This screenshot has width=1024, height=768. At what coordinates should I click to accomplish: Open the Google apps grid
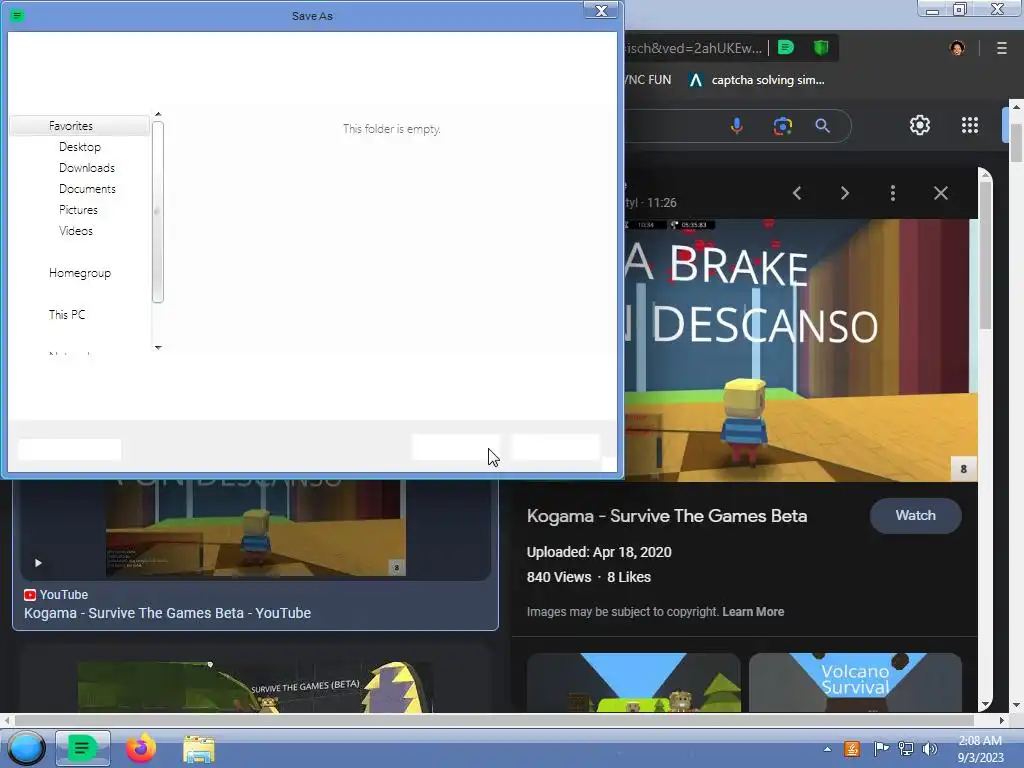(970, 125)
